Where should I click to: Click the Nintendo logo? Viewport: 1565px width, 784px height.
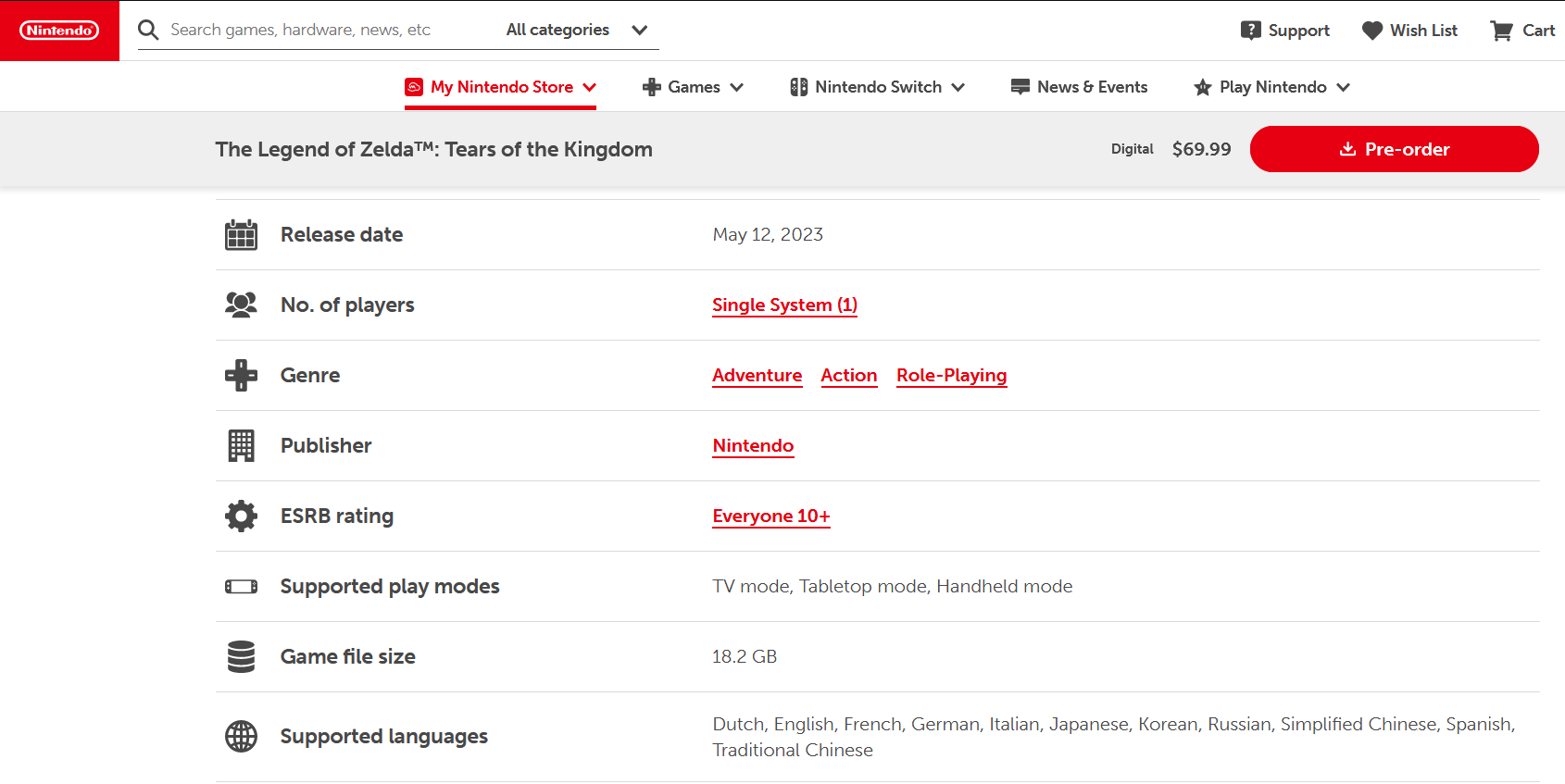[x=59, y=31]
